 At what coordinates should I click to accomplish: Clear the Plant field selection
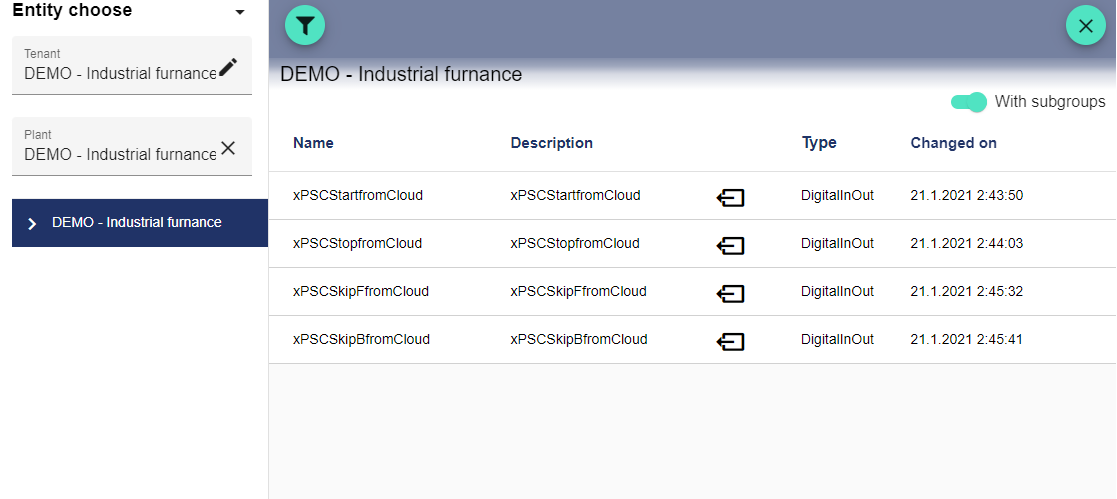(x=228, y=148)
